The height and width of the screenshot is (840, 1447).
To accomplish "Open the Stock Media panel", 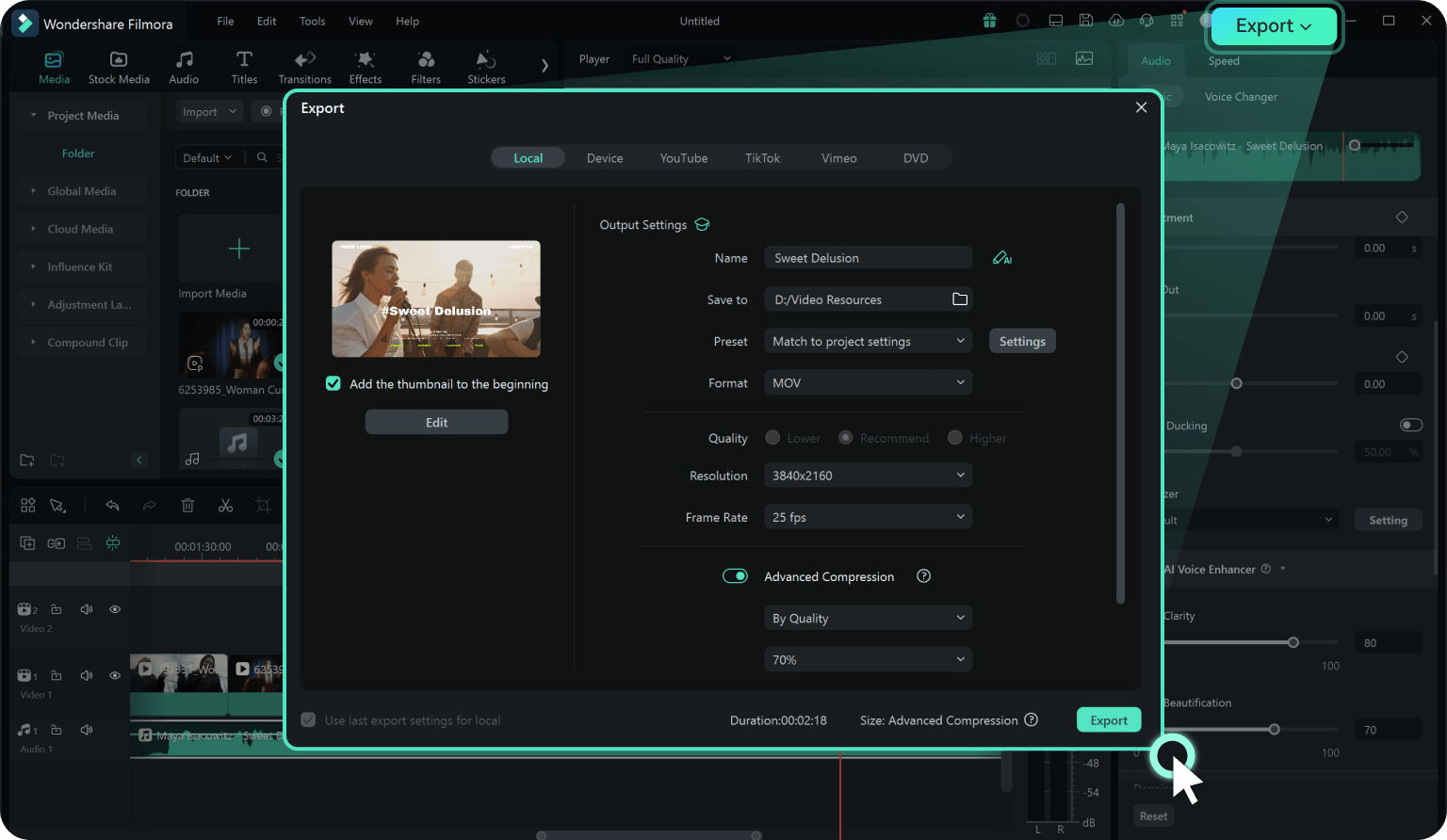I will pyautogui.click(x=119, y=67).
